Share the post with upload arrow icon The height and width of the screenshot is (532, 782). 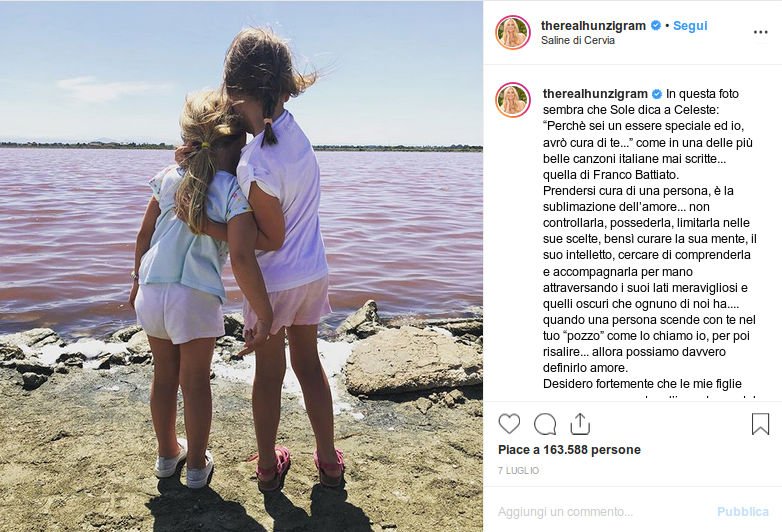580,424
